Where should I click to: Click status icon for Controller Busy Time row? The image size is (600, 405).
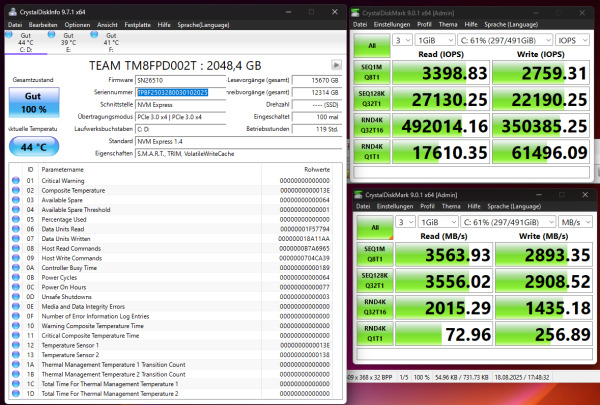tap(16, 268)
